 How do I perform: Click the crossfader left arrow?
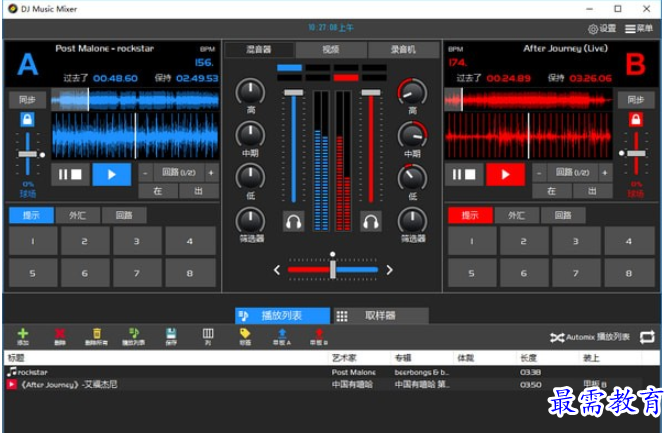click(x=277, y=270)
